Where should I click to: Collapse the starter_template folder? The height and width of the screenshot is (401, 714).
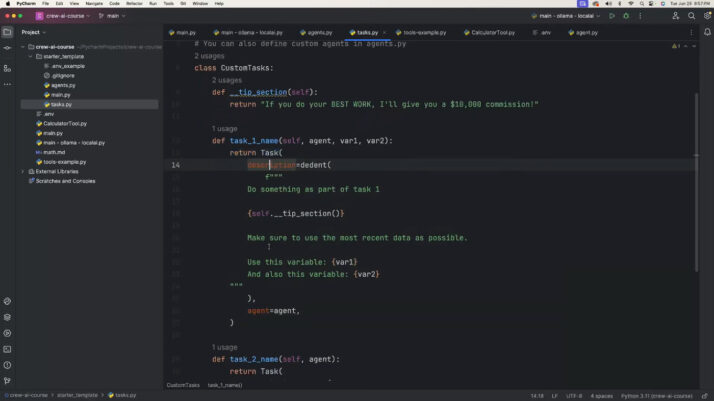31,56
